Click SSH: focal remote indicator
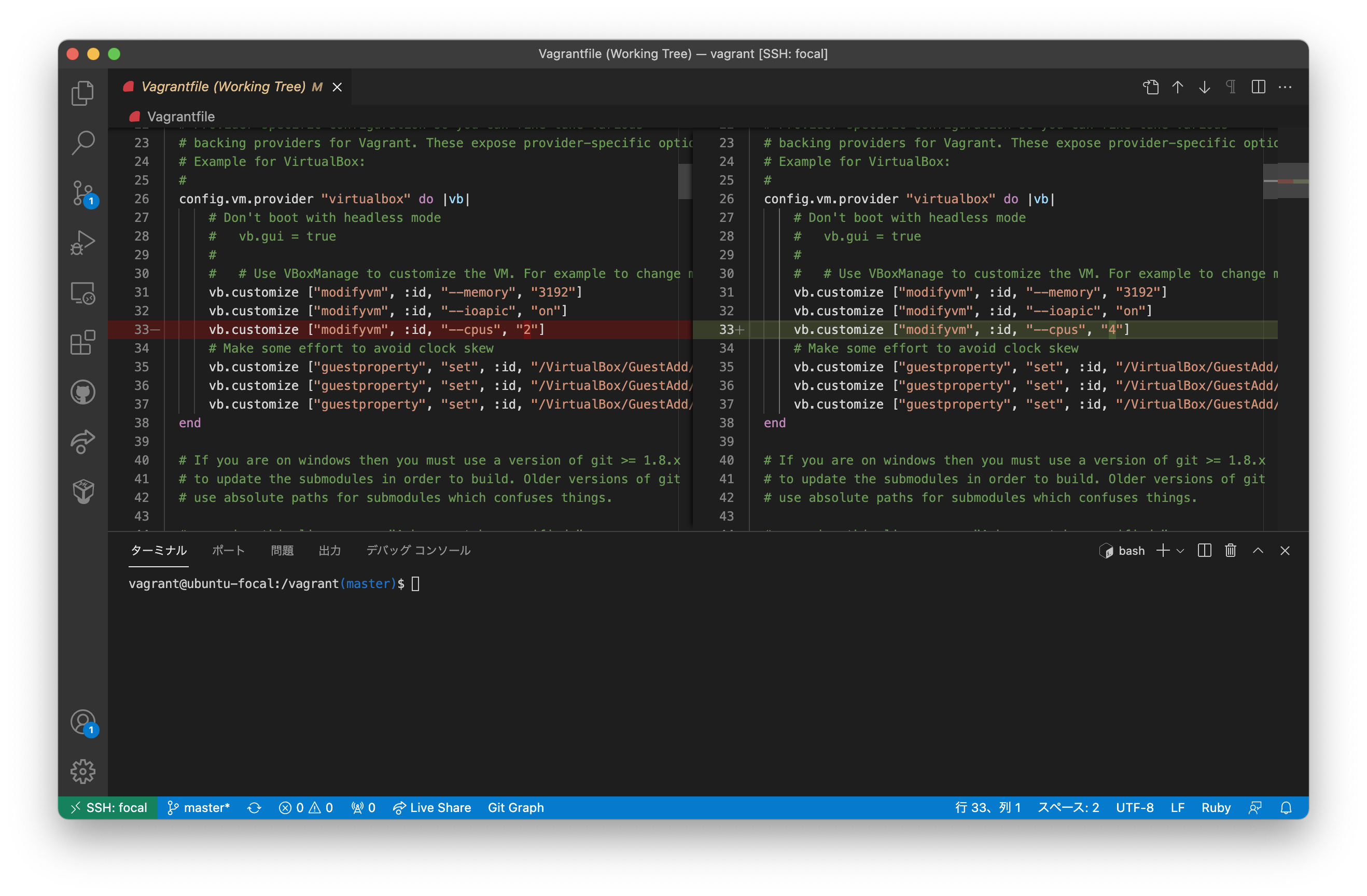The image size is (1367, 896). [108, 807]
